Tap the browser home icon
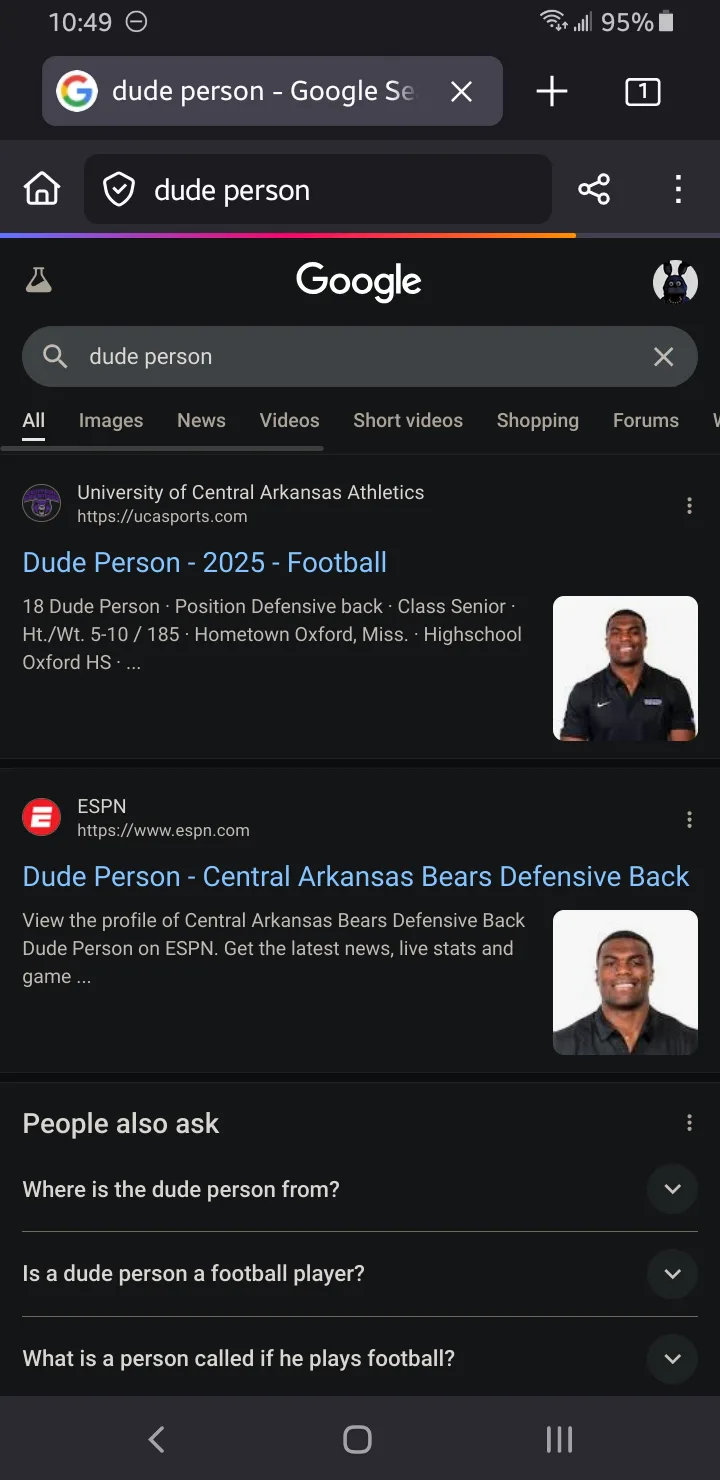The width and height of the screenshot is (720, 1480). (42, 189)
